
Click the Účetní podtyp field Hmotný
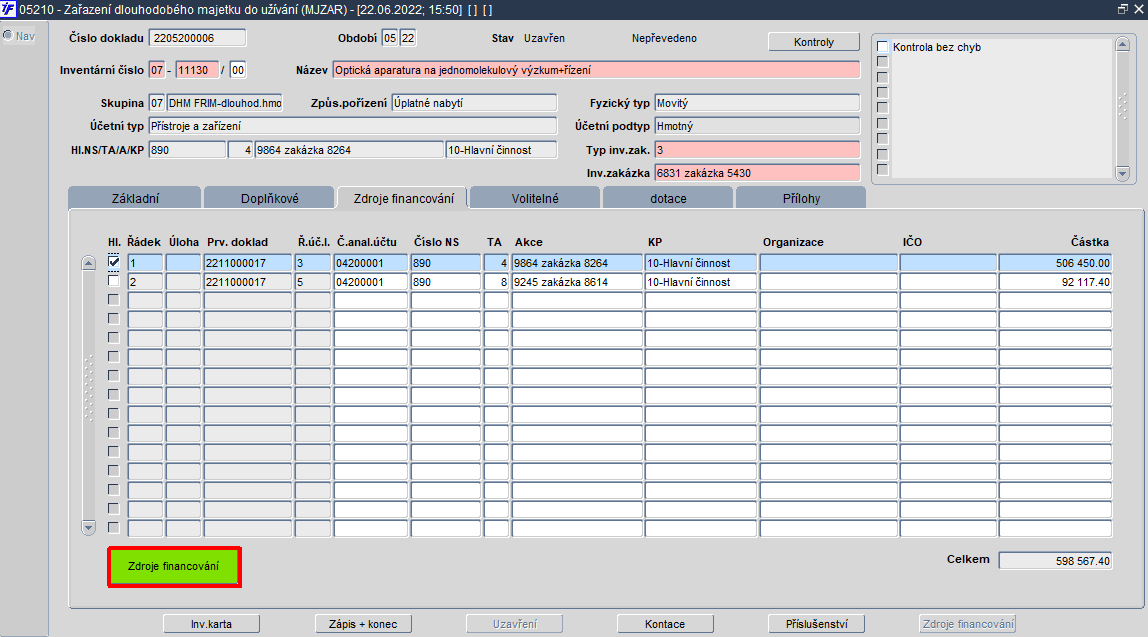point(757,126)
